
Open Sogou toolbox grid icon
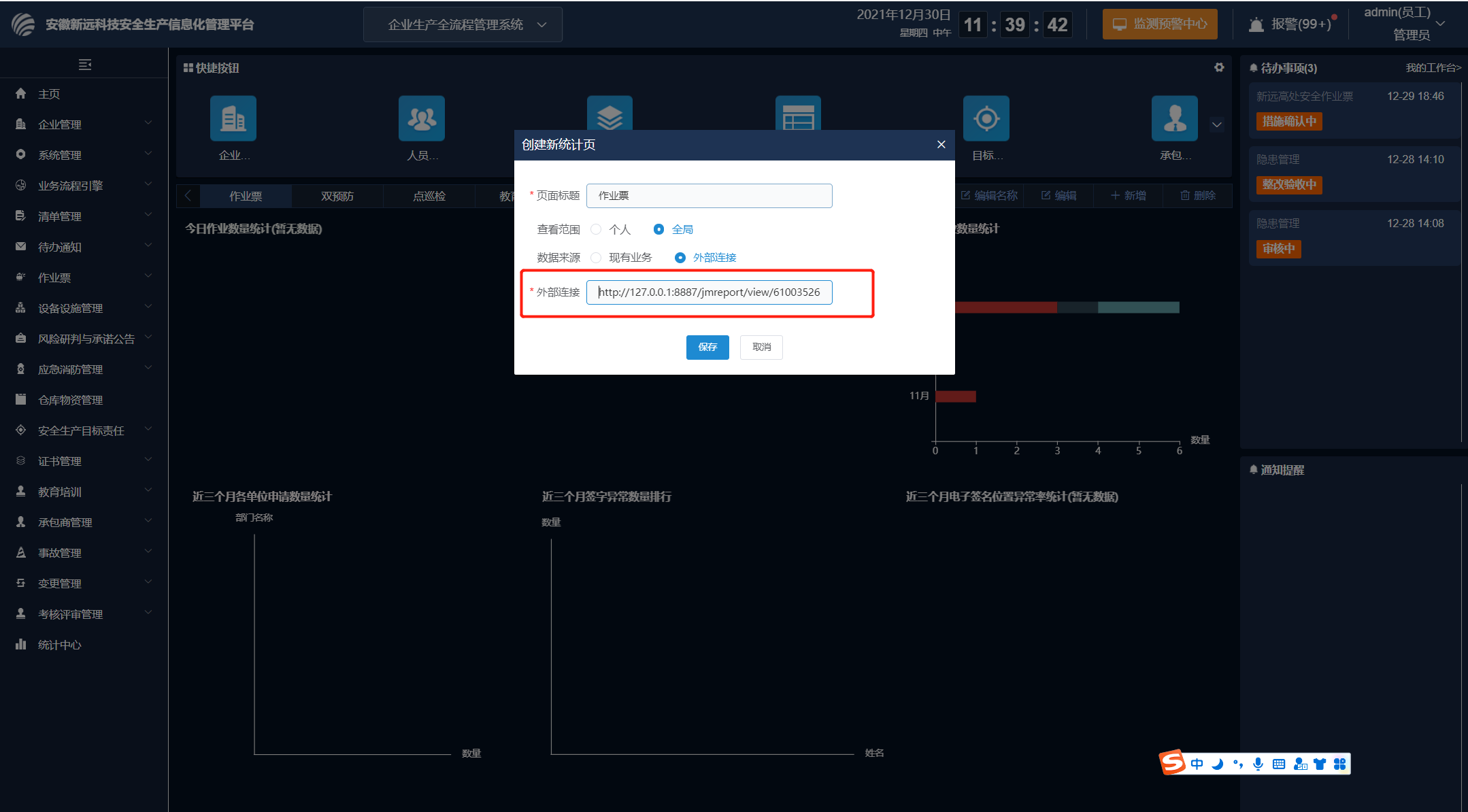[x=1339, y=764]
